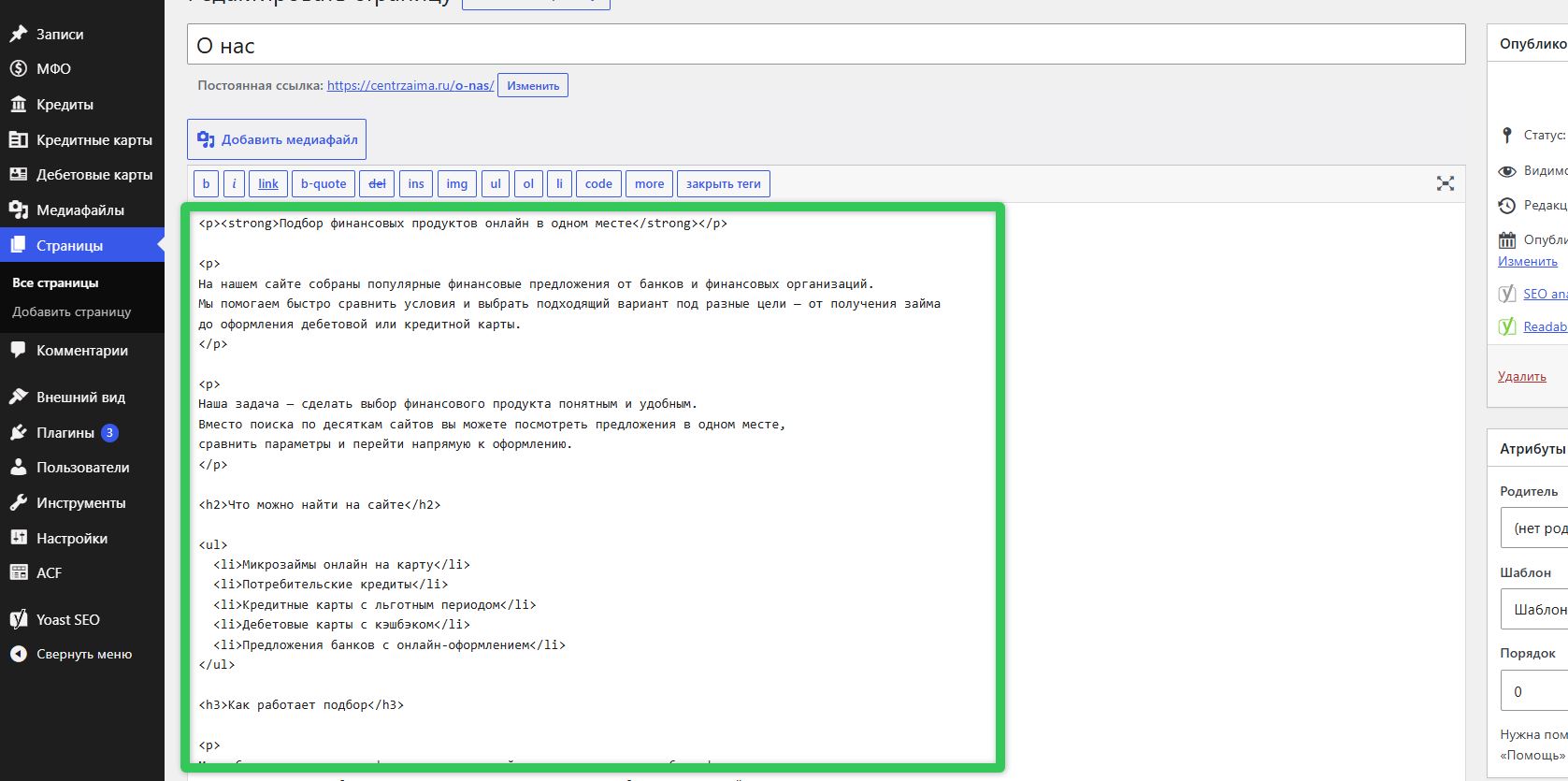Screen dimensions: 1568x781
Task: Open the Плагины menu item
Action: tap(82, 433)
